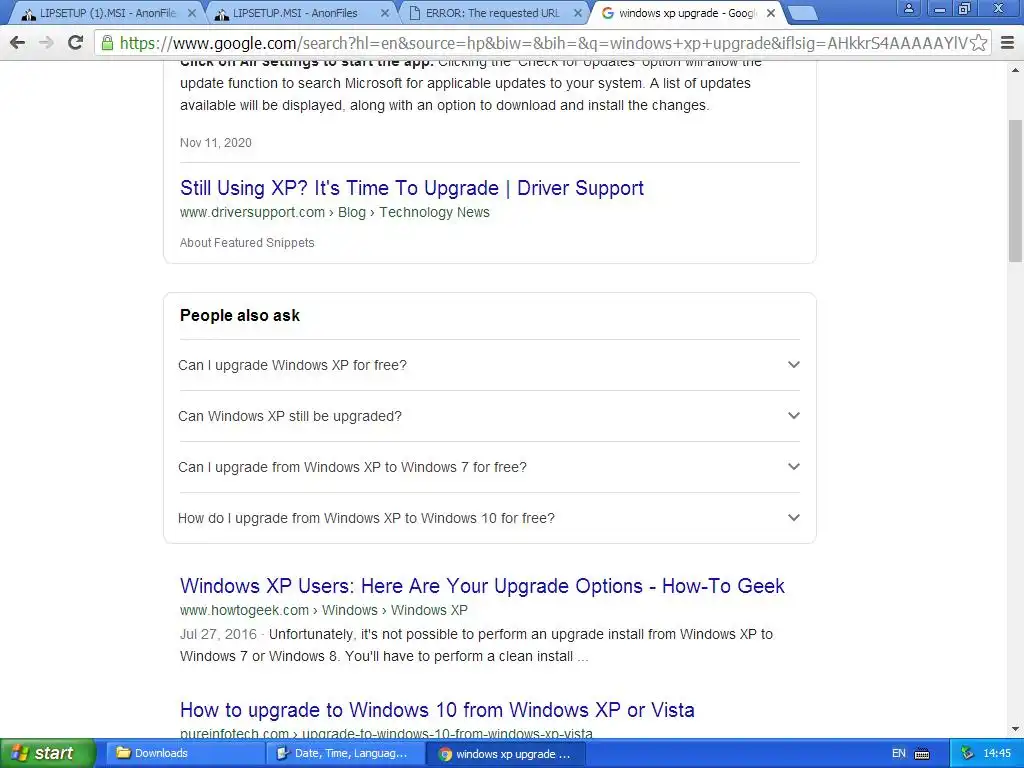Open a new tab with the new-tab button

[x=802, y=13]
